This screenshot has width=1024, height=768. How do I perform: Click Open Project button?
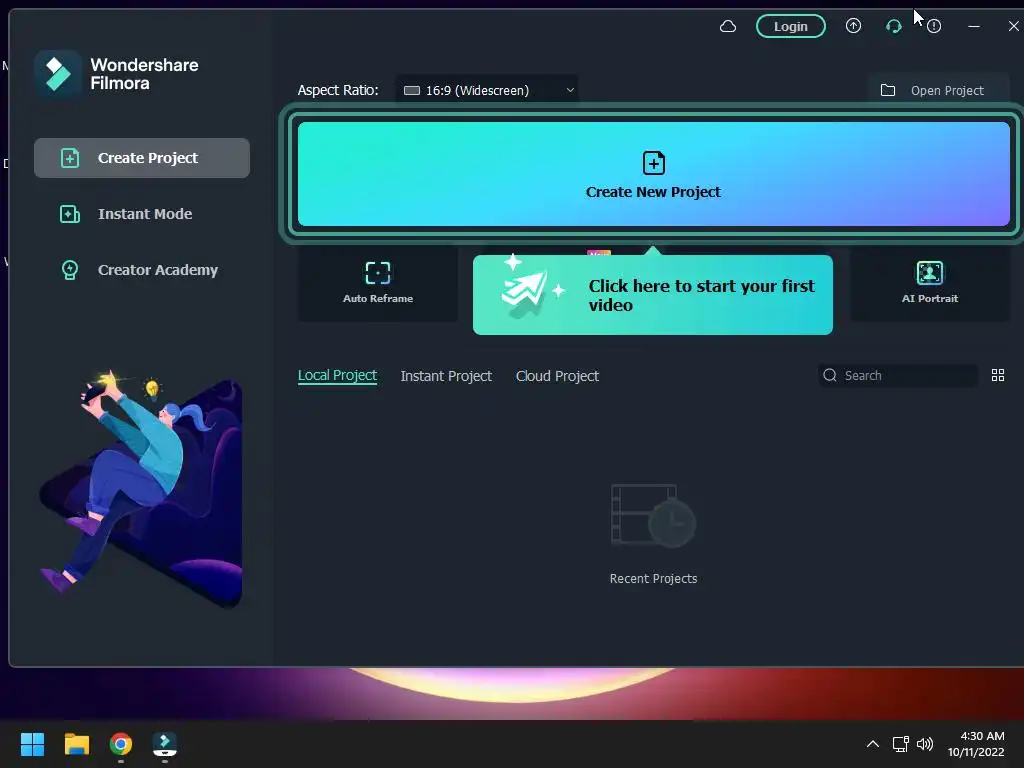click(x=939, y=90)
